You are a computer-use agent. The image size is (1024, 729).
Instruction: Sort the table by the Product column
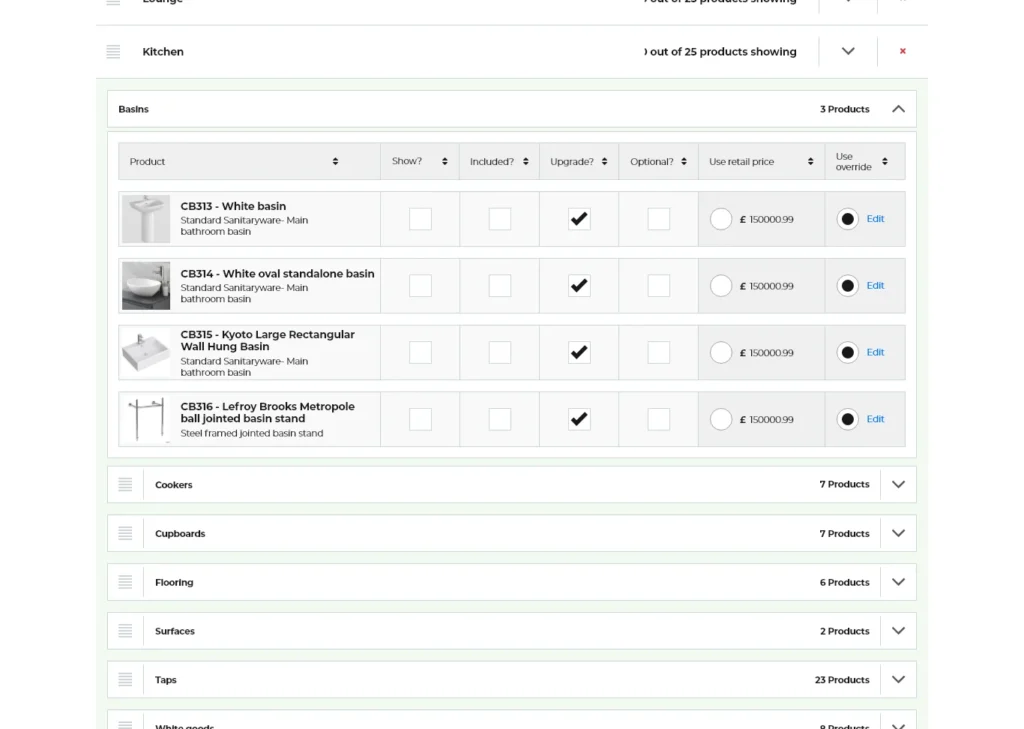335,162
